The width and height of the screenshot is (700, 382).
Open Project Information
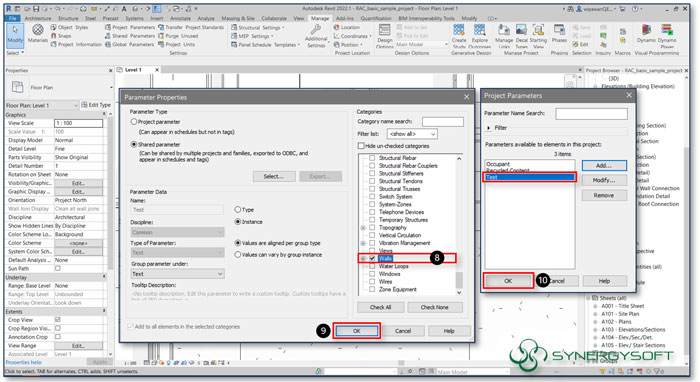76,44
